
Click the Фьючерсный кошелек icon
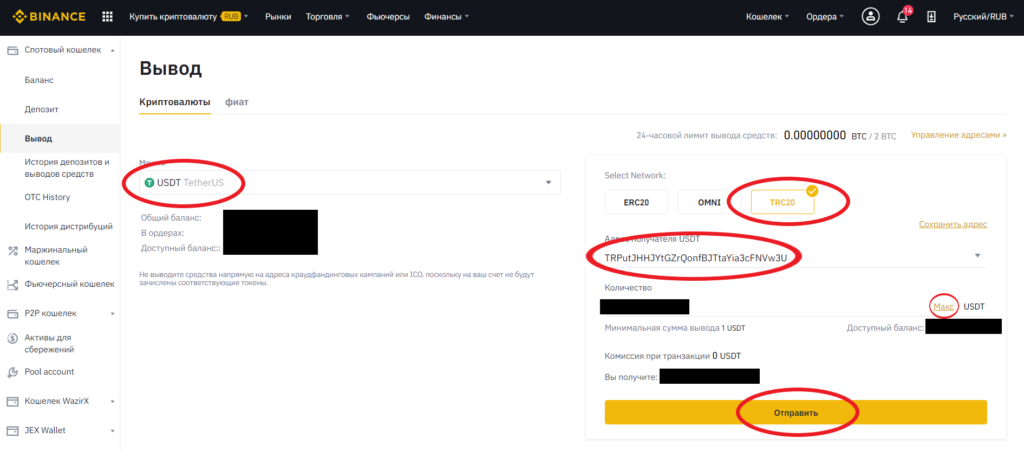(12, 285)
